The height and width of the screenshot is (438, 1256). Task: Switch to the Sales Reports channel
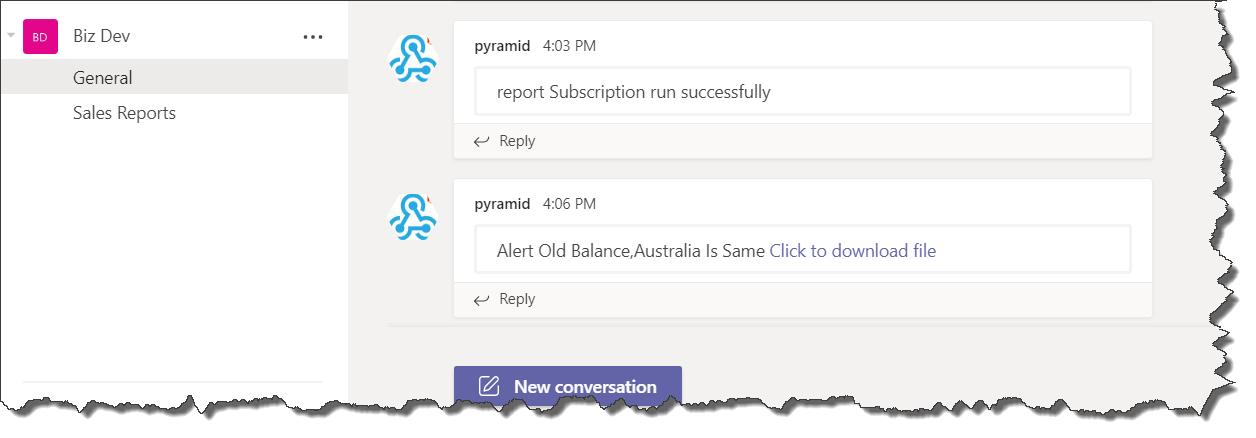click(124, 113)
